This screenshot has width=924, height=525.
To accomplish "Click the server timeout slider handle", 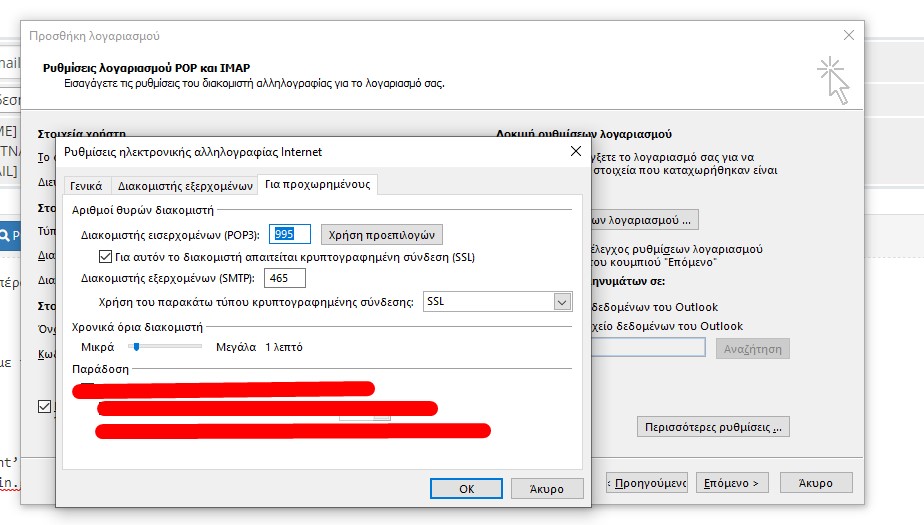I will click(x=133, y=347).
